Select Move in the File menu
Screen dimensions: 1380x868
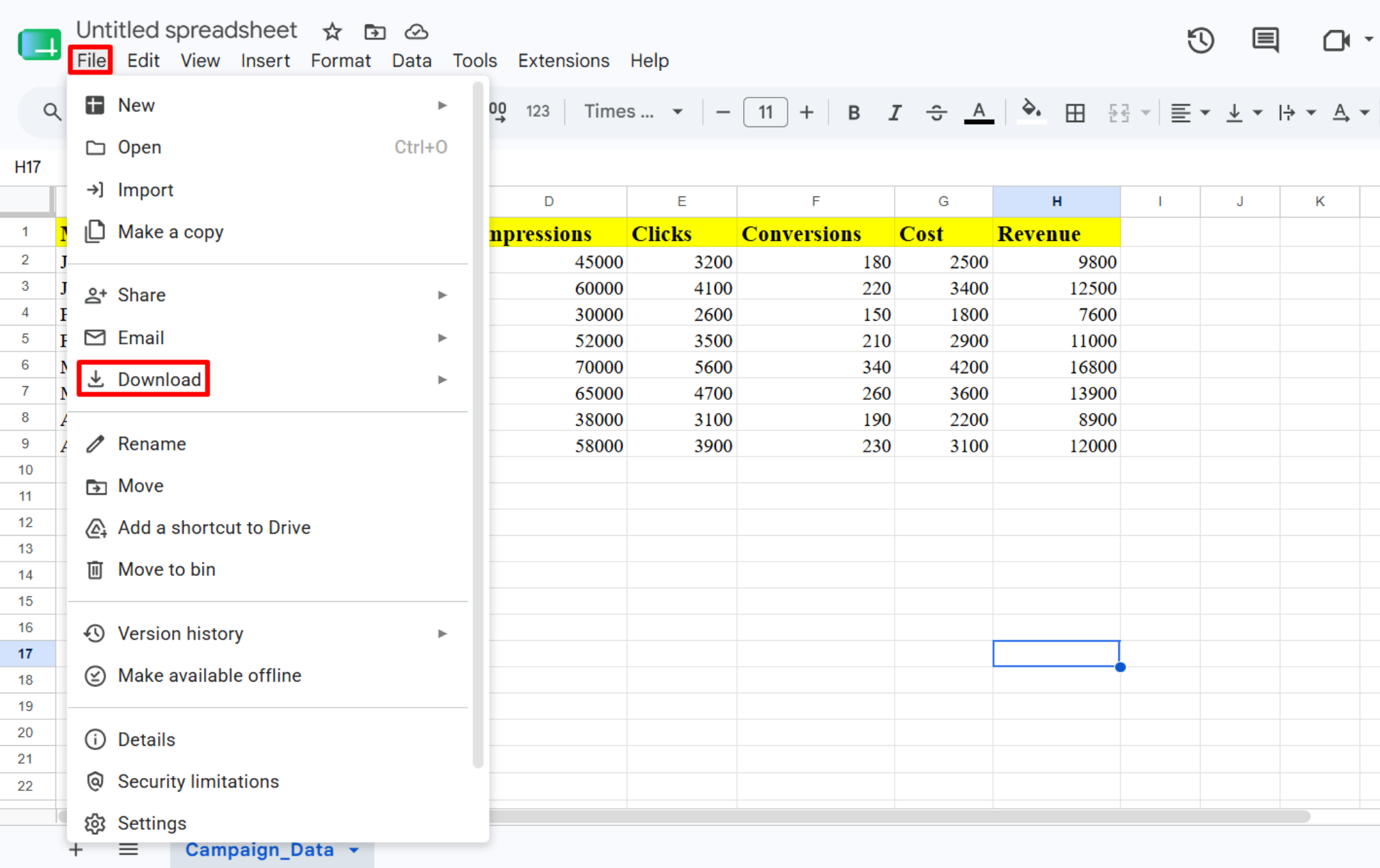(268, 486)
